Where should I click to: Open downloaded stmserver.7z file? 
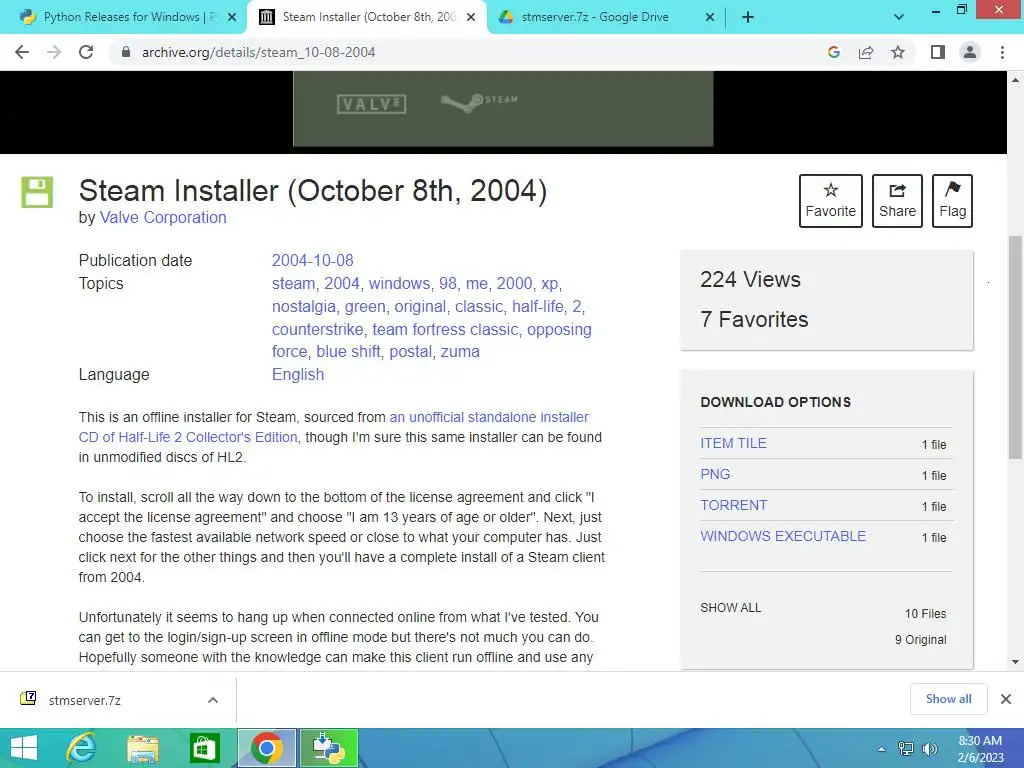(x=85, y=700)
